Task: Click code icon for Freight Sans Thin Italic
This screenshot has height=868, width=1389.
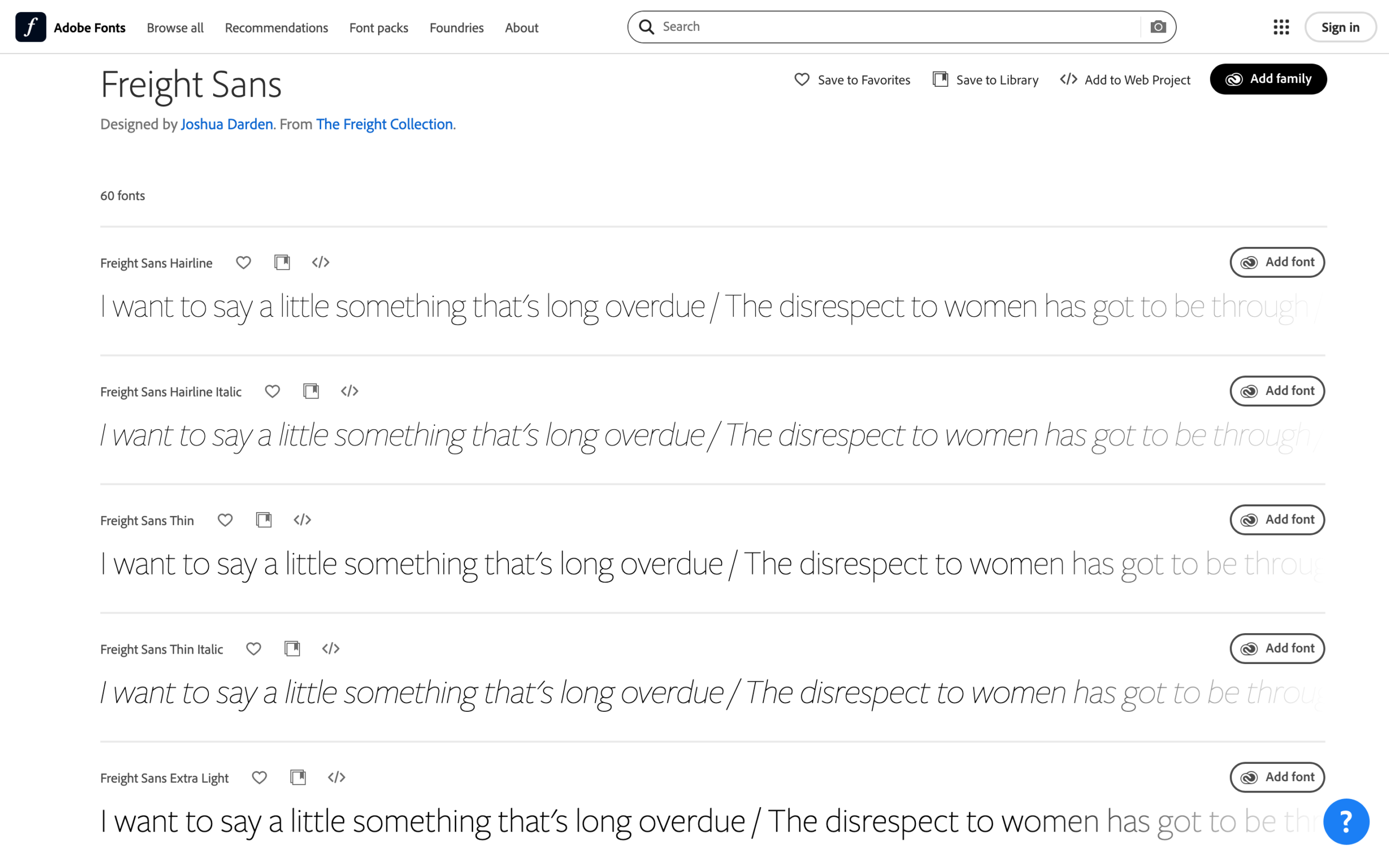Action: 330,649
